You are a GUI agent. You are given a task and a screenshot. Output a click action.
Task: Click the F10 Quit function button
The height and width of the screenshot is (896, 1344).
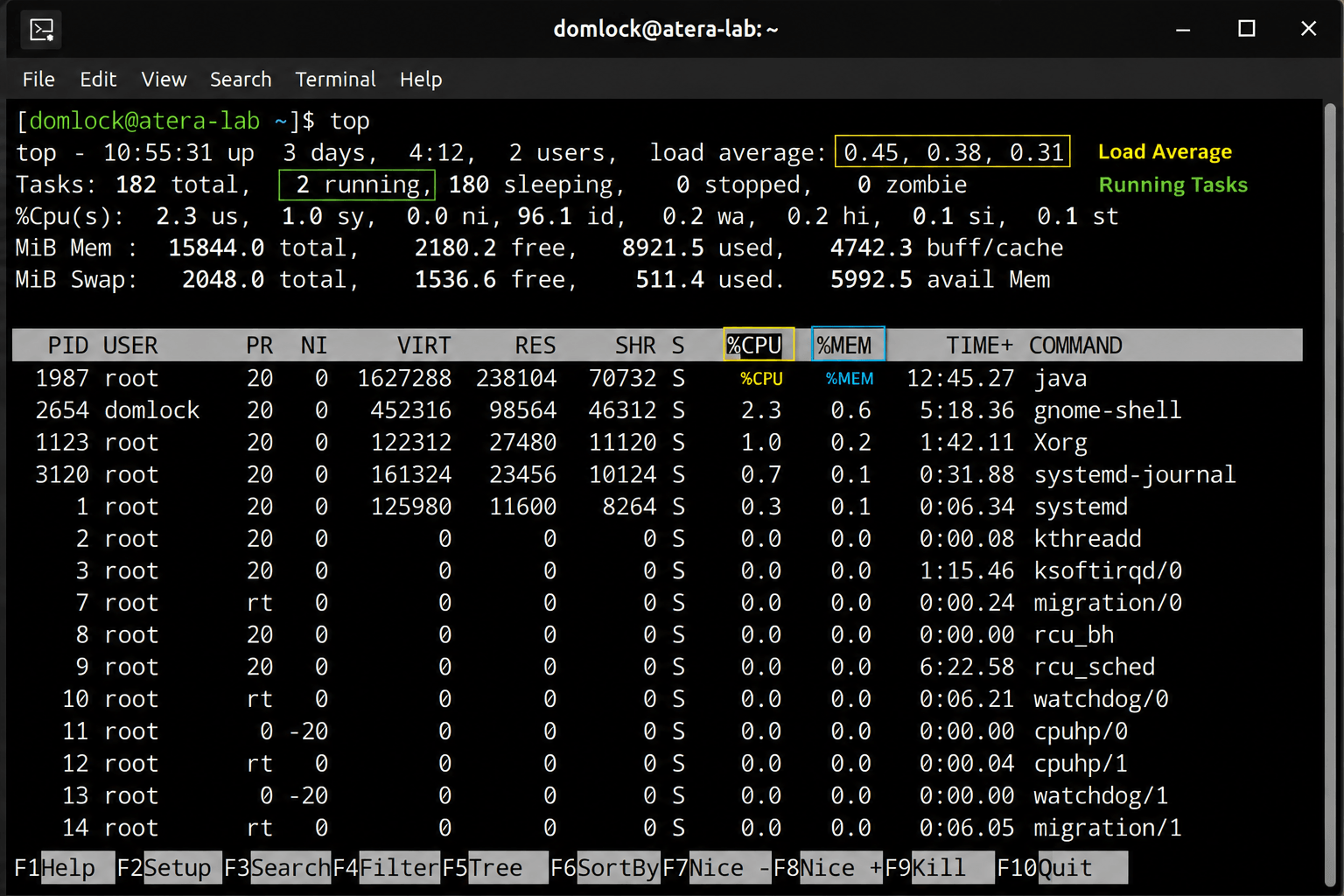click(x=1061, y=868)
